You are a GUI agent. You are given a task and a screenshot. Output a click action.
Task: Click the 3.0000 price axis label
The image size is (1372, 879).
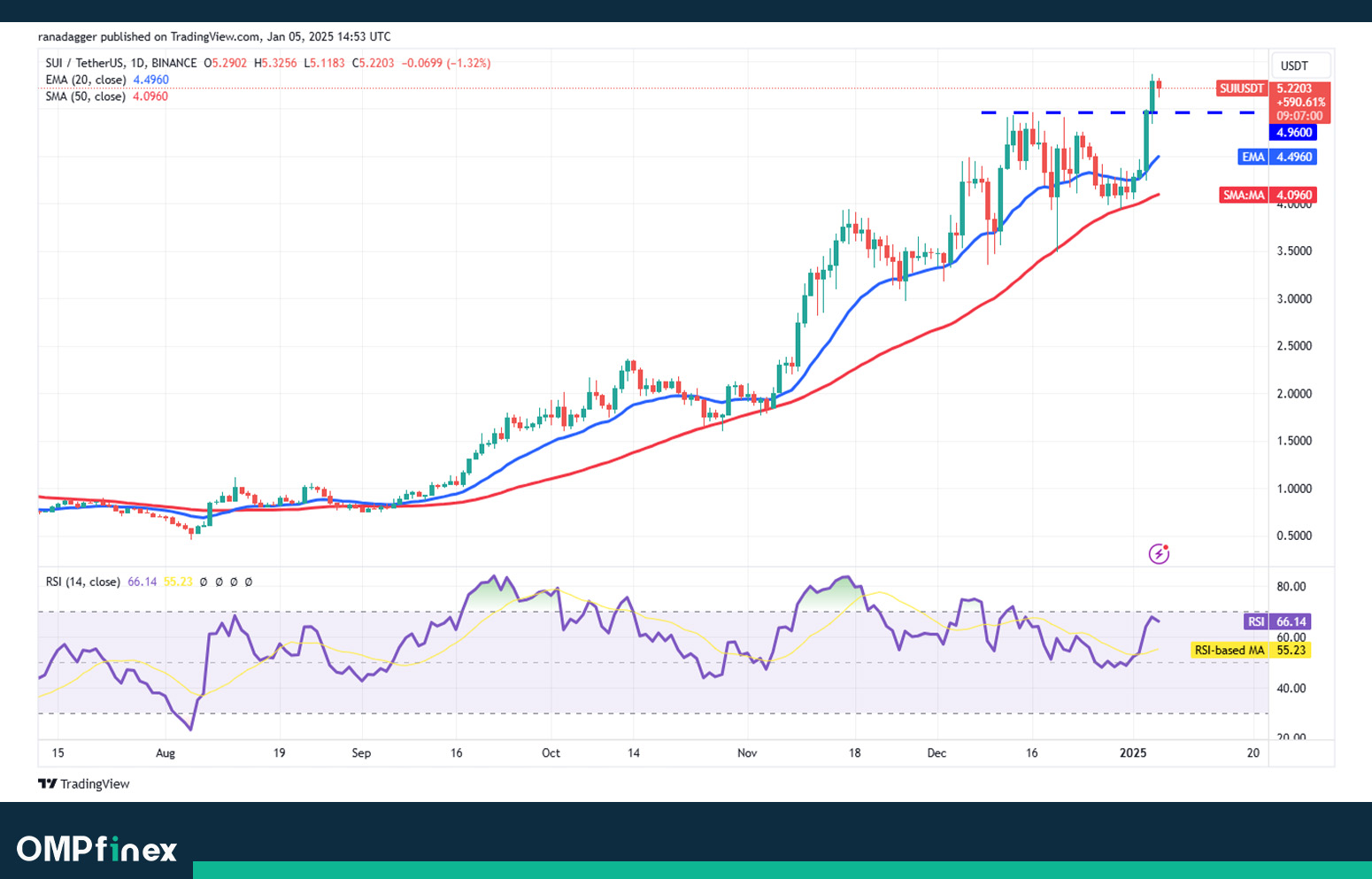[1294, 298]
